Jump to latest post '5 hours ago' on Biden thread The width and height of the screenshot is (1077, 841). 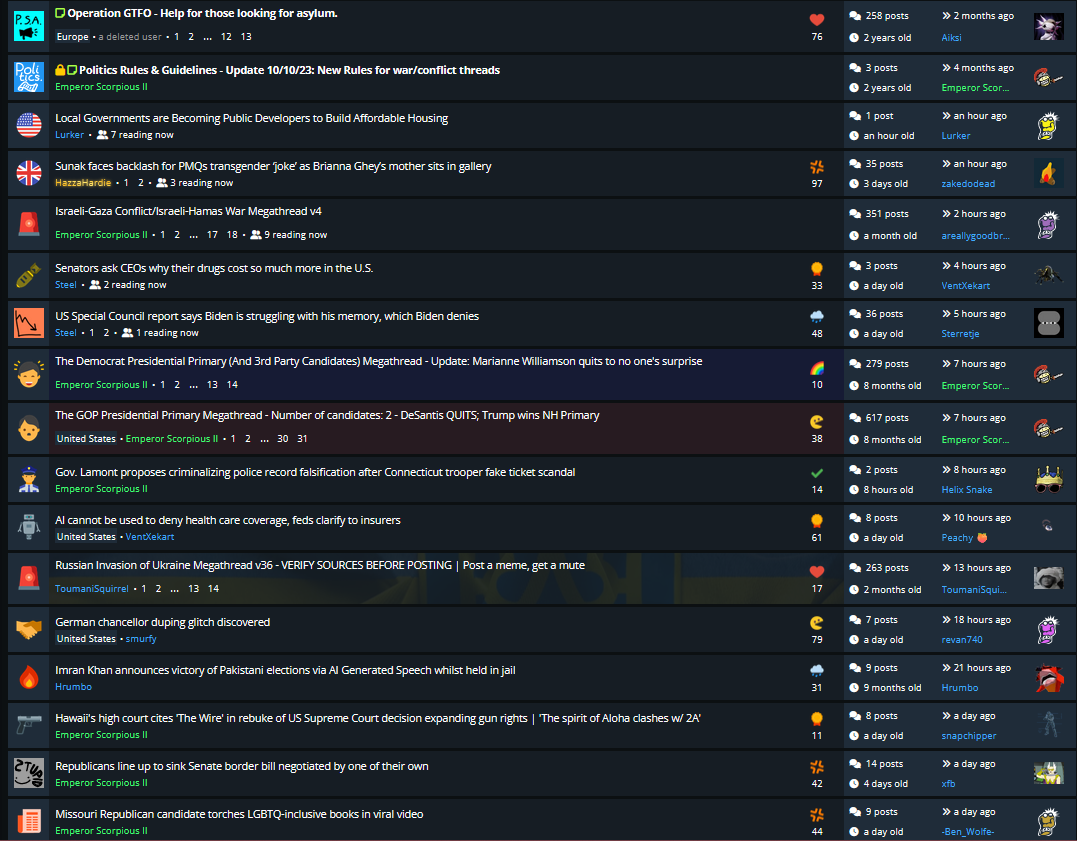click(x=973, y=314)
